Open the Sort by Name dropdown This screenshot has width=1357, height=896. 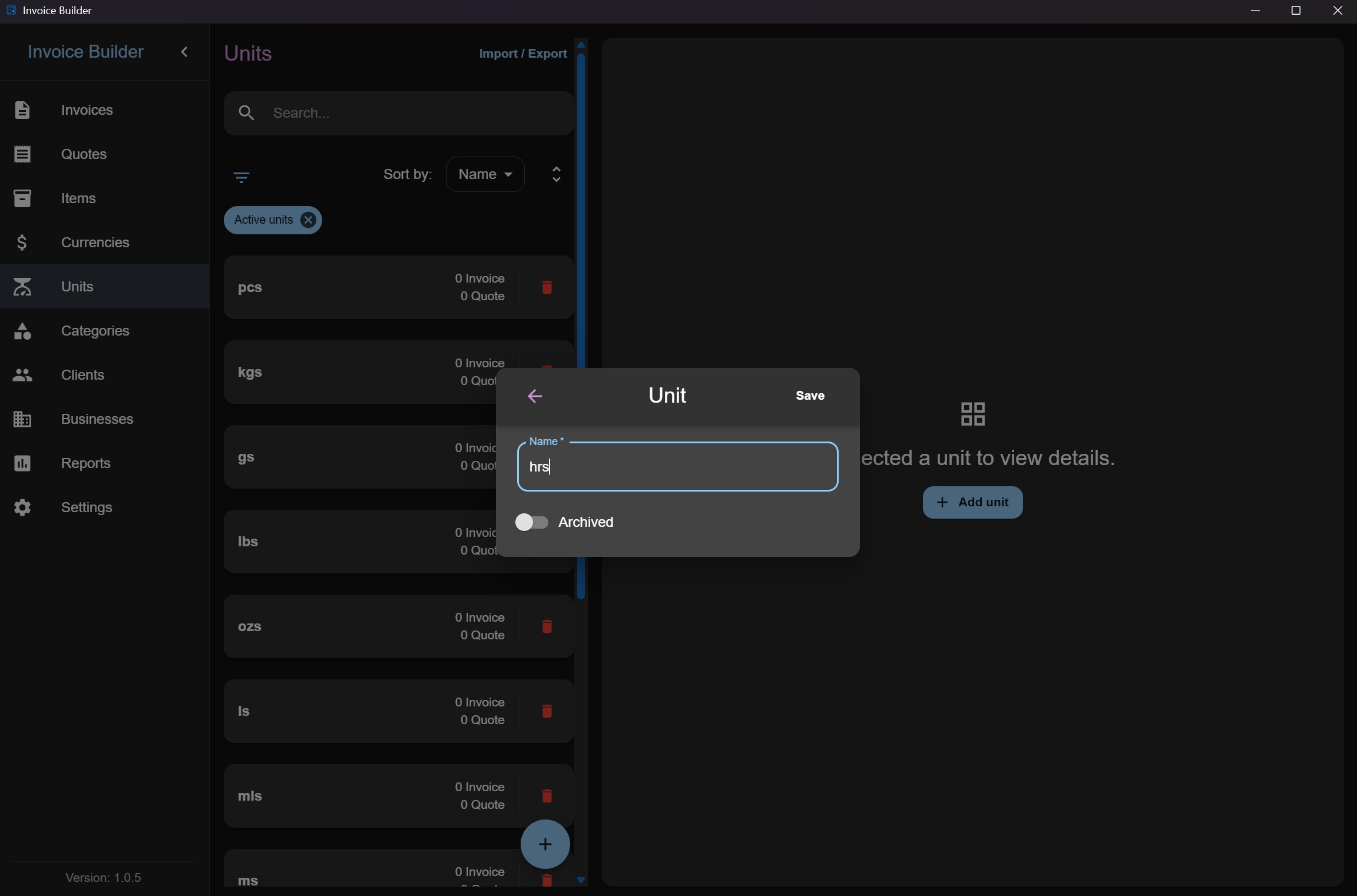click(x=485, y=174)
